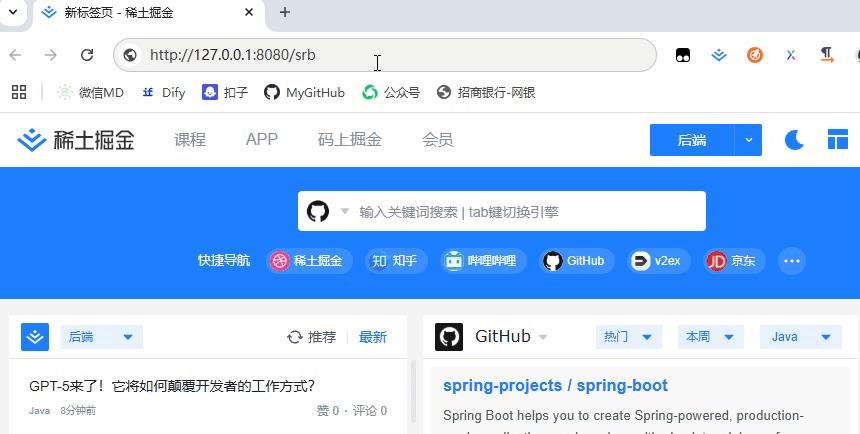Focus the address bar showing 127.0.0.1:8080/srb
Image resolution: width=860 pixels, height=434 pixels.
pyautogui.click(x=384, y=55)
